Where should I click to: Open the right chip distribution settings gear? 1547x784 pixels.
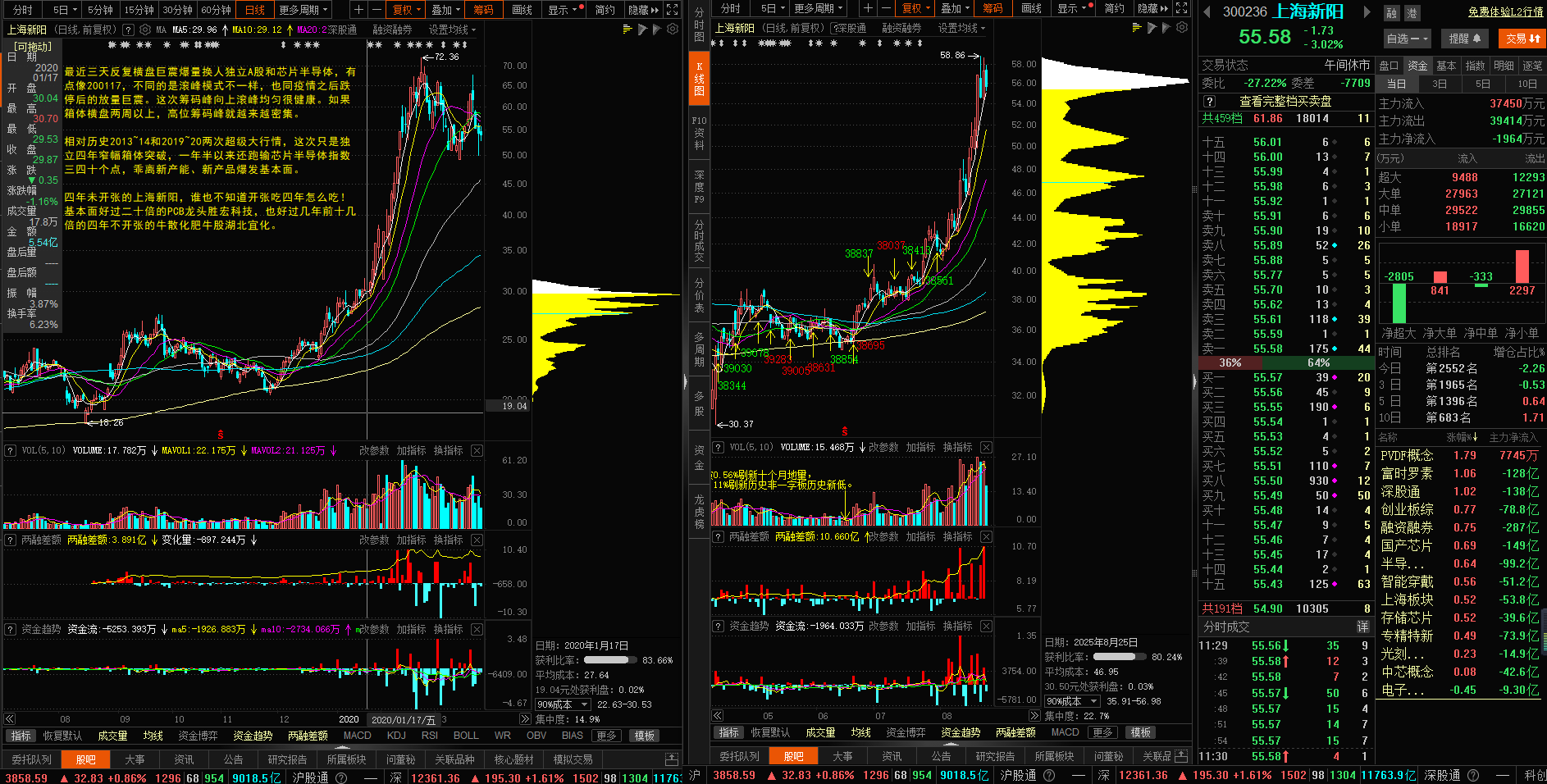tap(1182, 27)
